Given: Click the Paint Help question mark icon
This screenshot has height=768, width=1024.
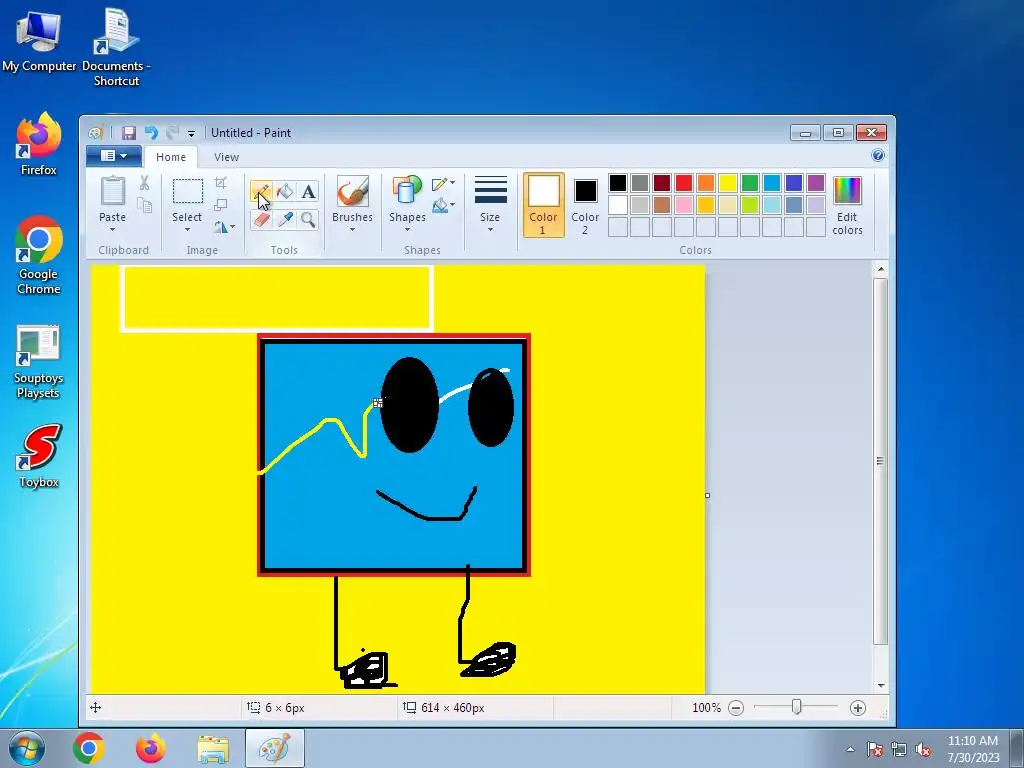Looking at the screenshot, I should coord(878,155).
